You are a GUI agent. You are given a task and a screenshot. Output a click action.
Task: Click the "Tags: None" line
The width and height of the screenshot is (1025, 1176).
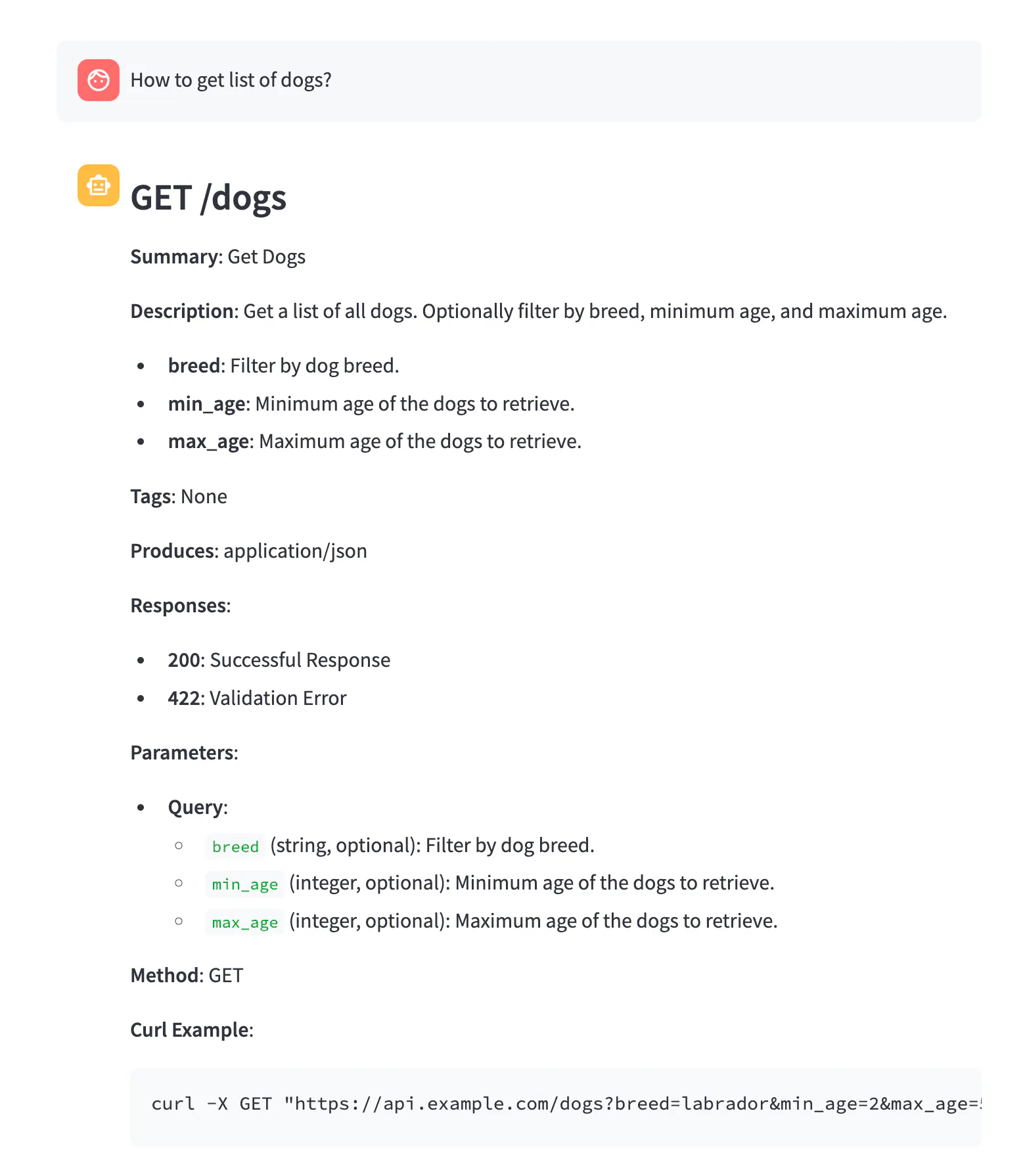179,497
